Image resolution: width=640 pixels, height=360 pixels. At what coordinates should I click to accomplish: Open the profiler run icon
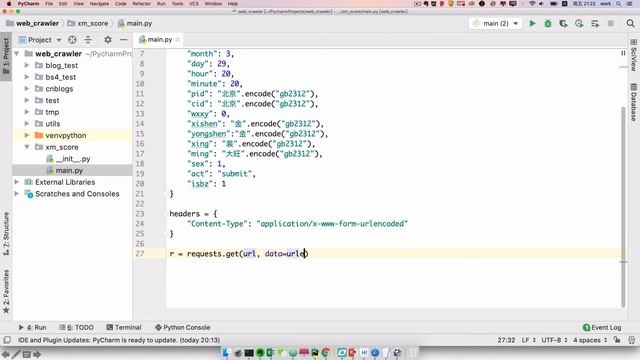pos(579,24)
